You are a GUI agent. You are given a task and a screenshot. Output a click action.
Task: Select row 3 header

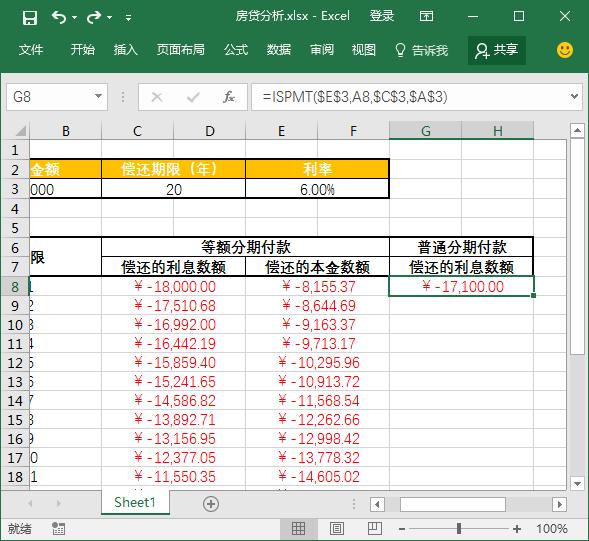tap(15, 189)
